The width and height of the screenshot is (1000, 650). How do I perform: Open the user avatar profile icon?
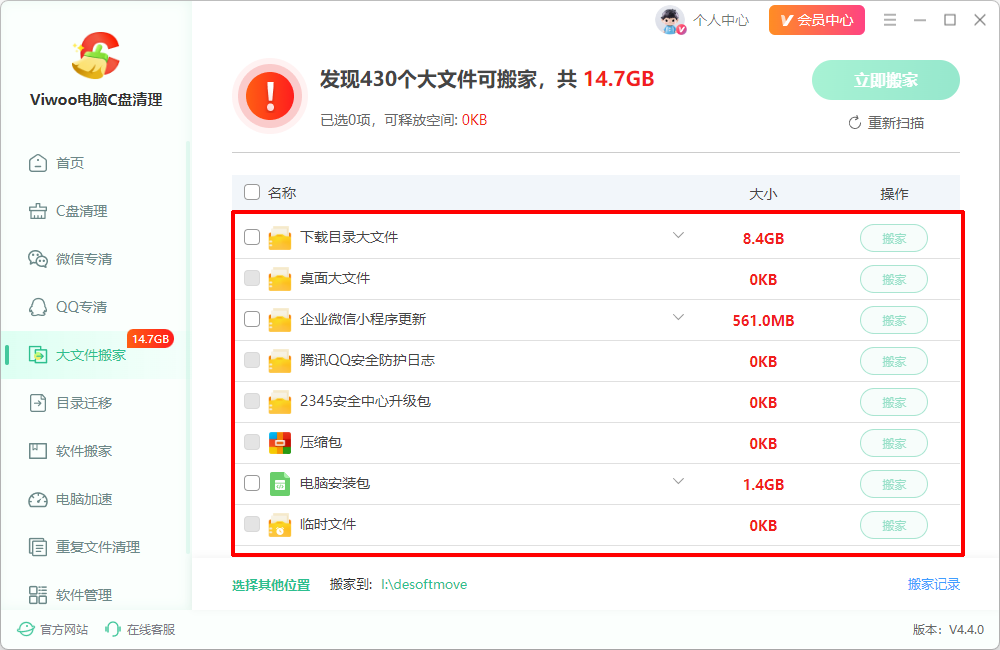670,20
